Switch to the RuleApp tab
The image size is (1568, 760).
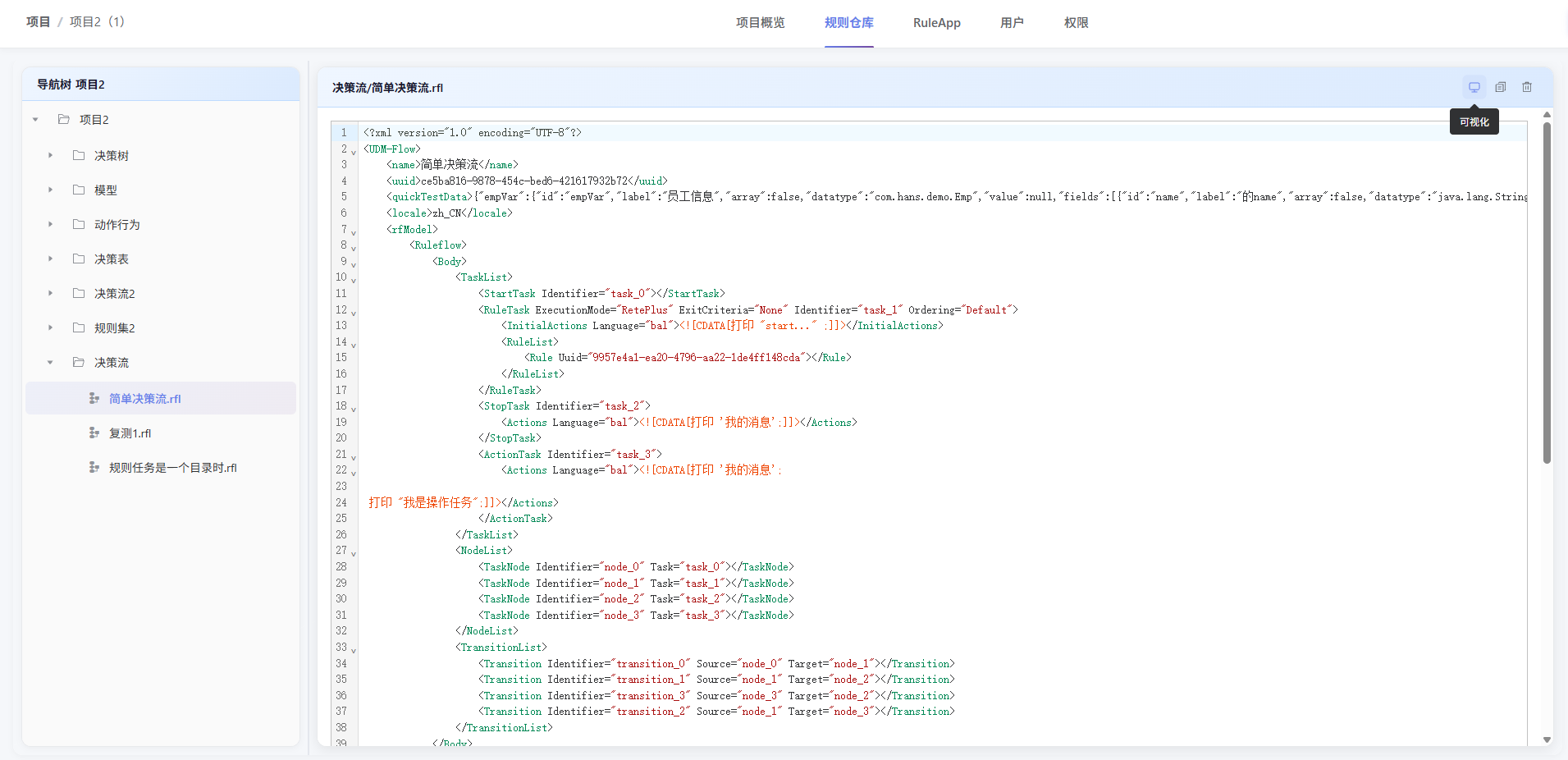(936, 23)
